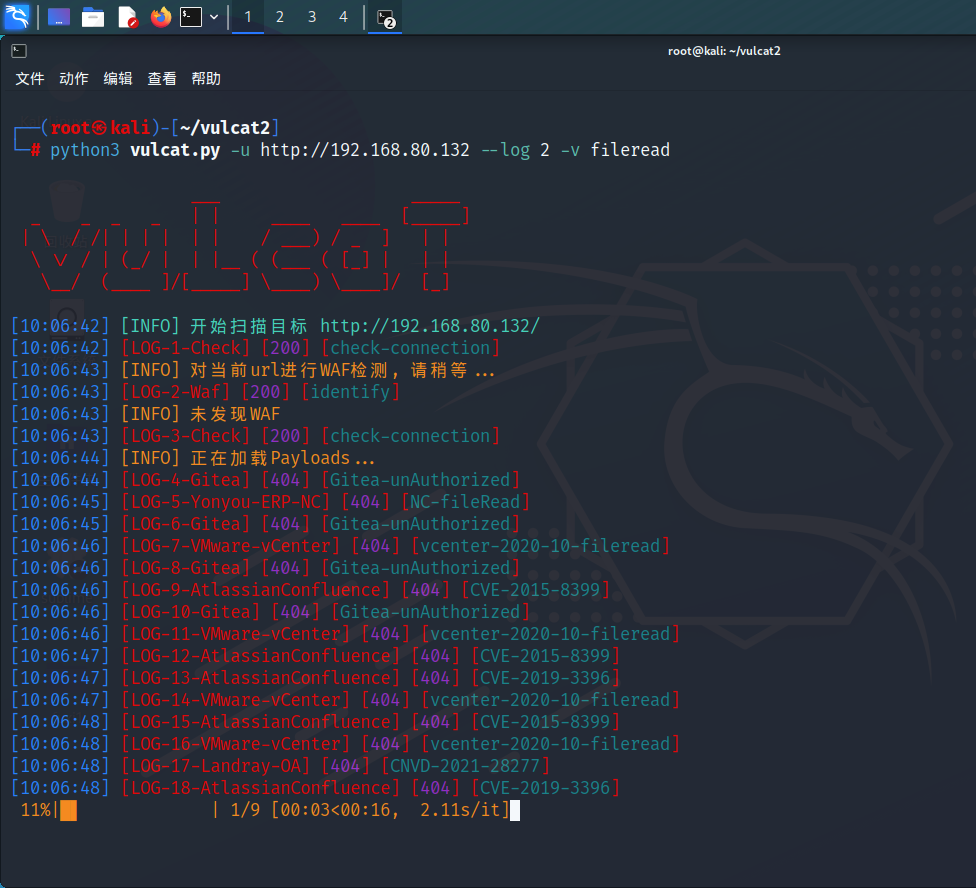Image resolution: width=976 pixels, height=888 pixels.
Task: Click the http://192.168.80.132/ target URL
Action: [430, 326]
